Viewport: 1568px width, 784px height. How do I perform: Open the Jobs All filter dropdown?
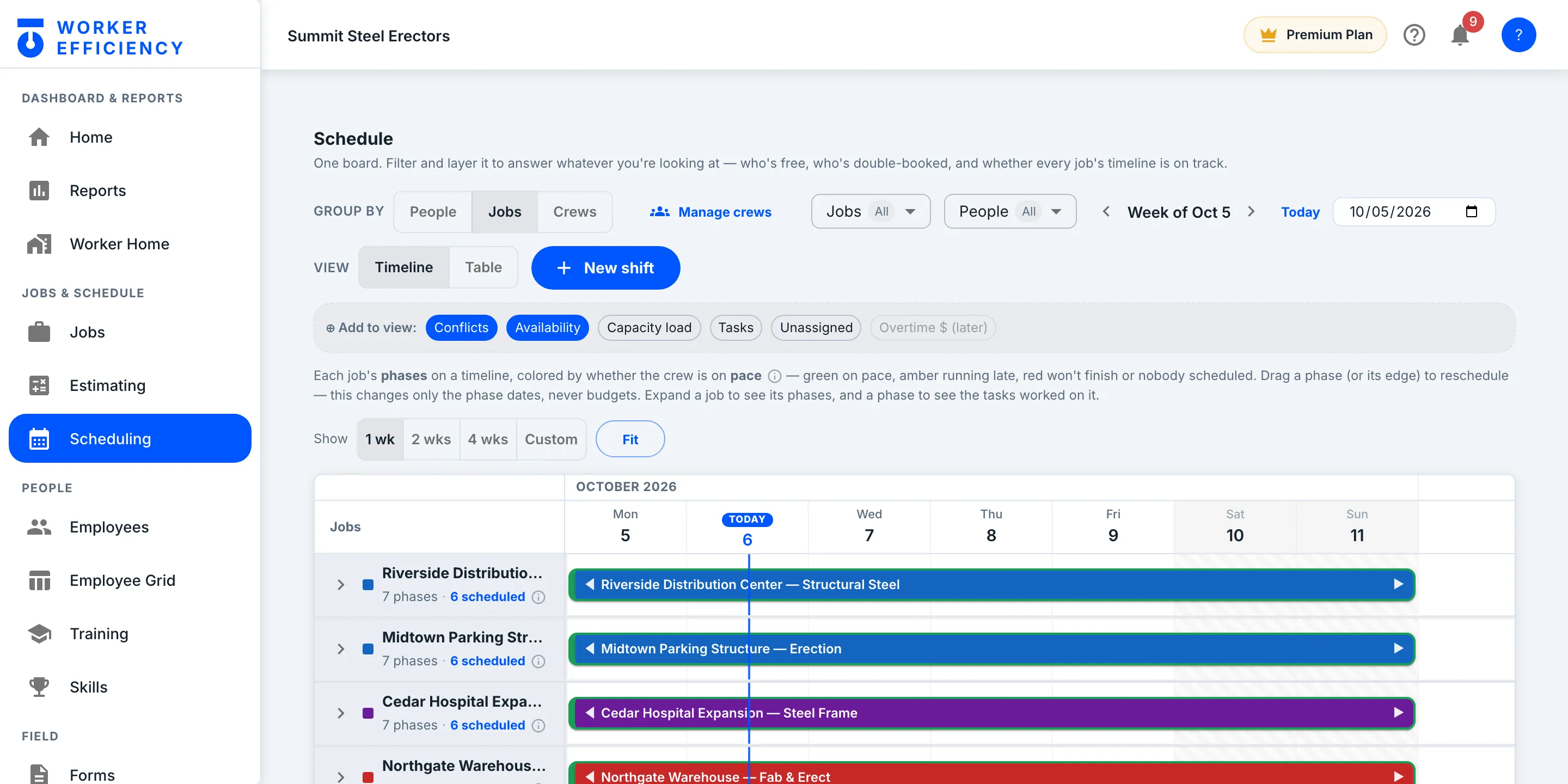(871, 211)
